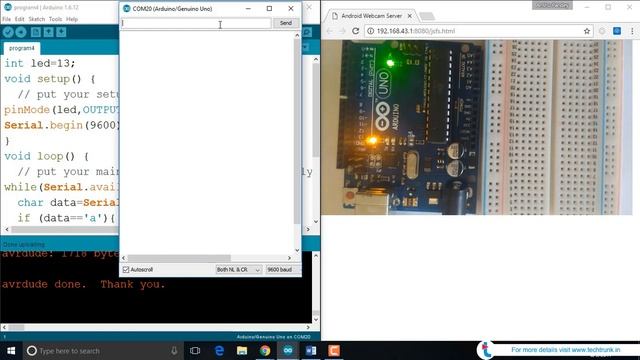640x360 pixels.
Task: Click the Verify sketch checkmark icon
Action: click(8, 32)
